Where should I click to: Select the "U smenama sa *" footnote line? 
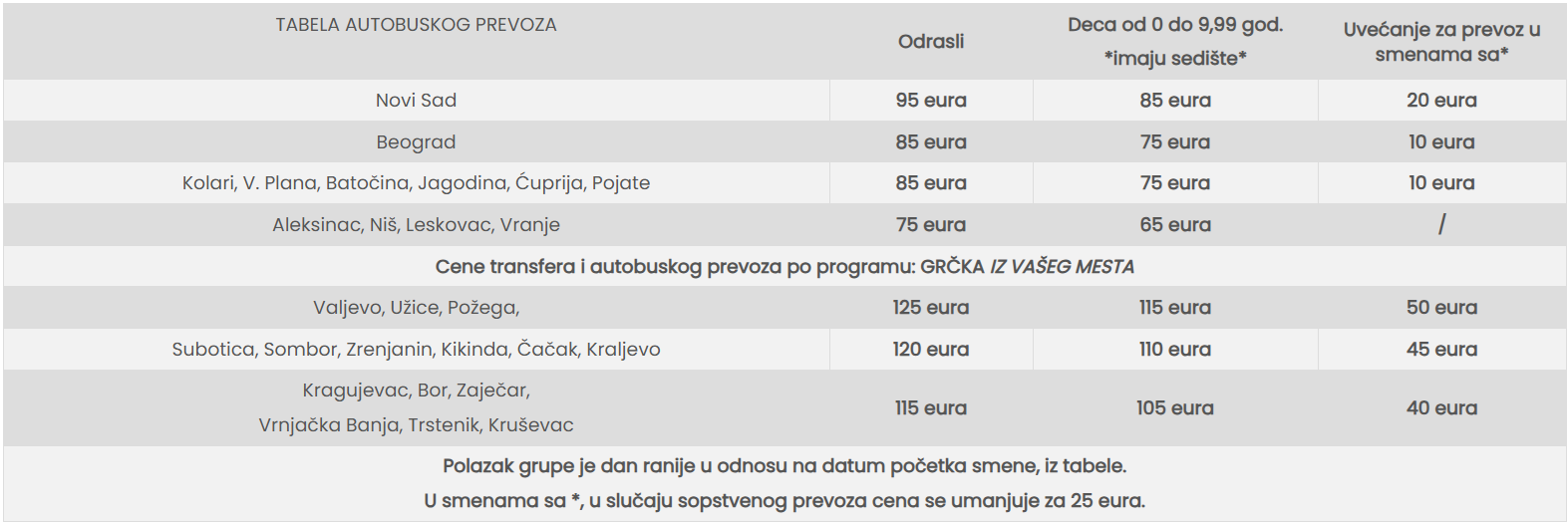(x=784, y=501)
